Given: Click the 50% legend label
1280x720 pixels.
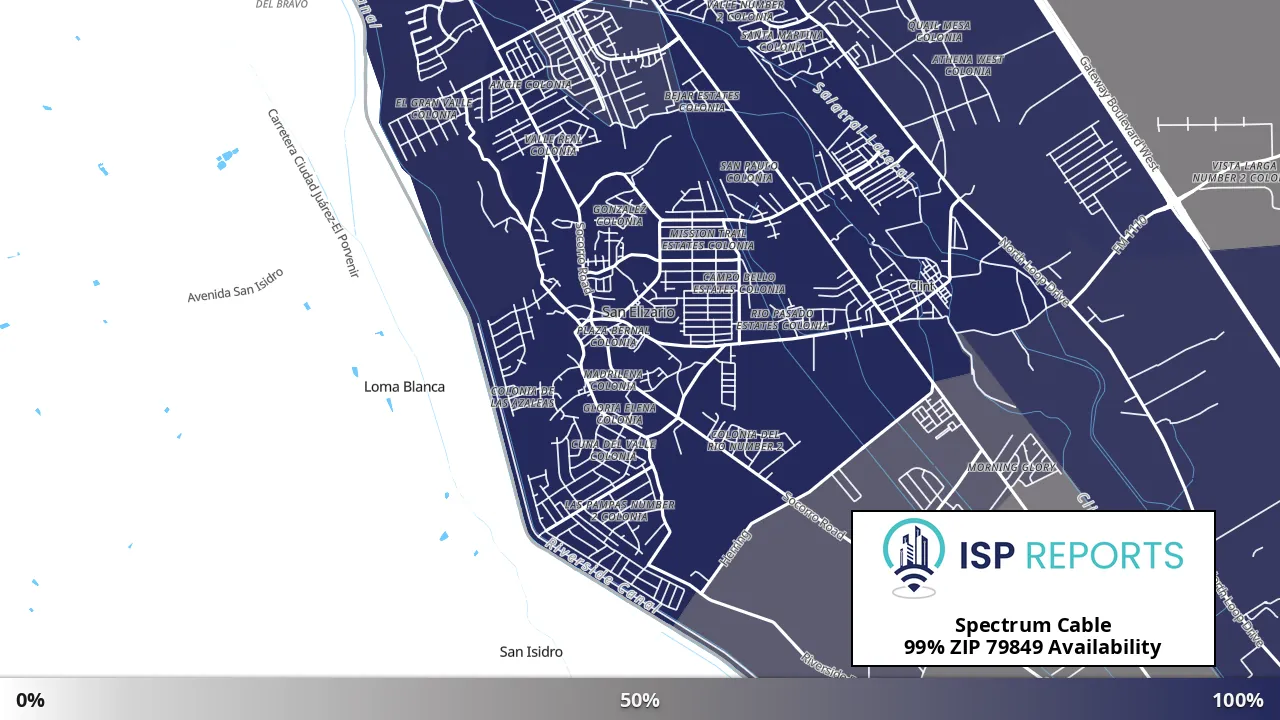Looking at the screenshot, I should pos(640,700).
